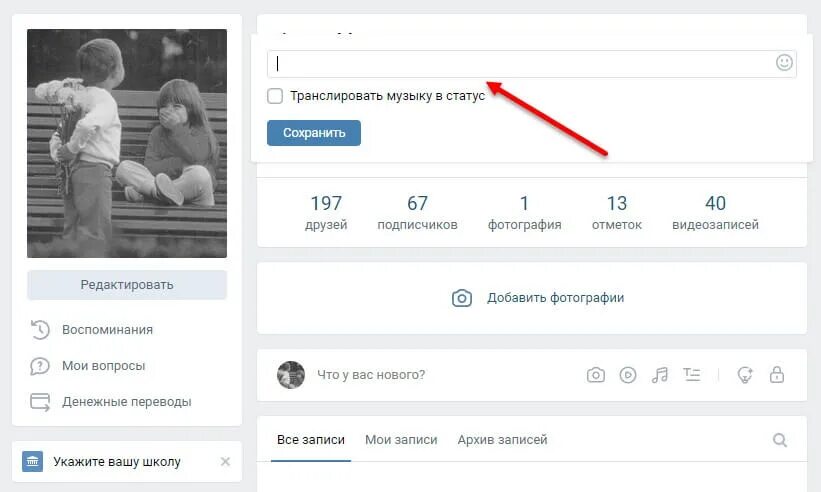Viewport: 821px width, 492px height.
Task: Open the Архив записей tab
Action: tap(502, 440)
